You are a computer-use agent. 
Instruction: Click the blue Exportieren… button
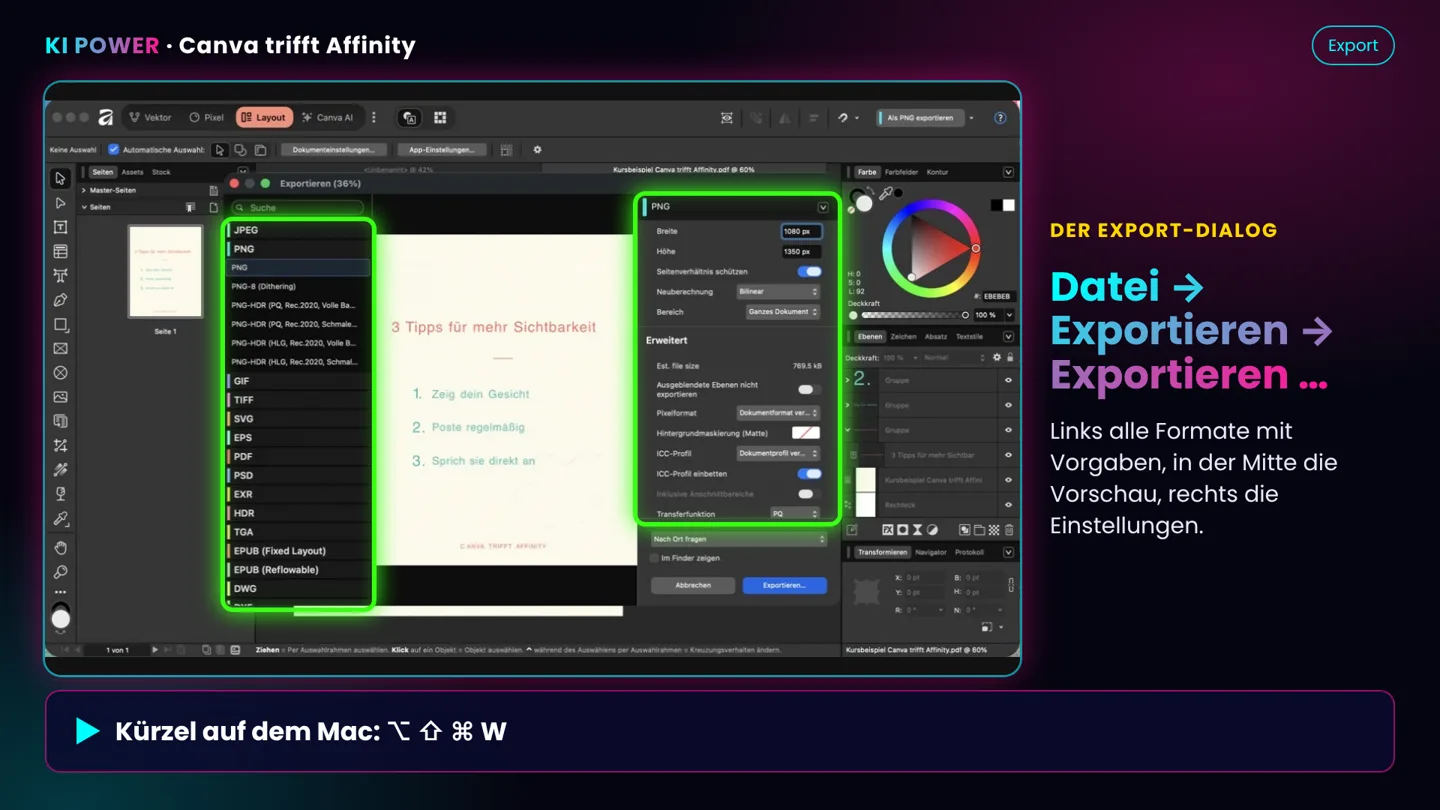pyautogui.click(x=785, y=585)
